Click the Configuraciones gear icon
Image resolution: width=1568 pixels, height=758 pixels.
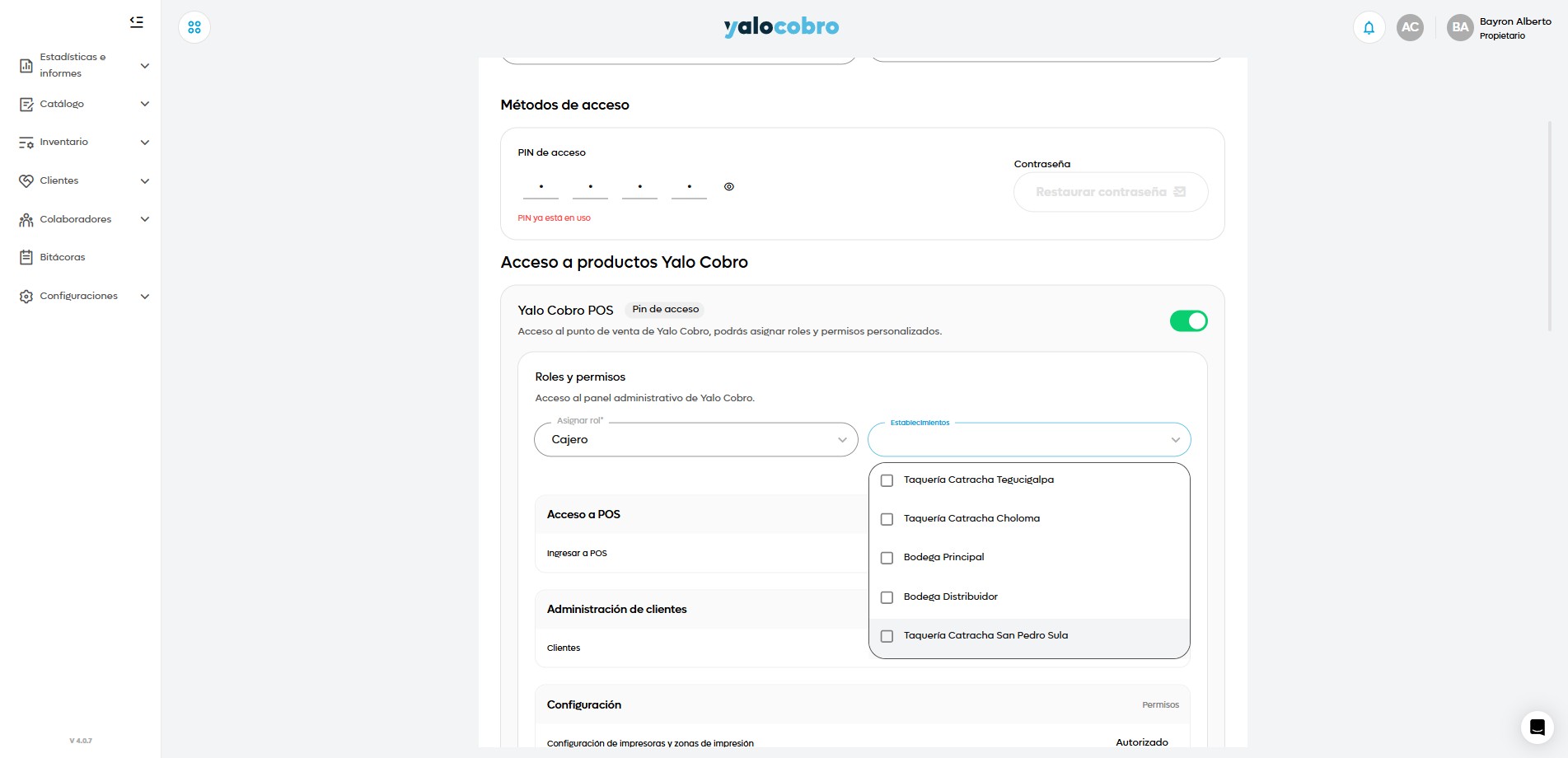tap(26, 296)
